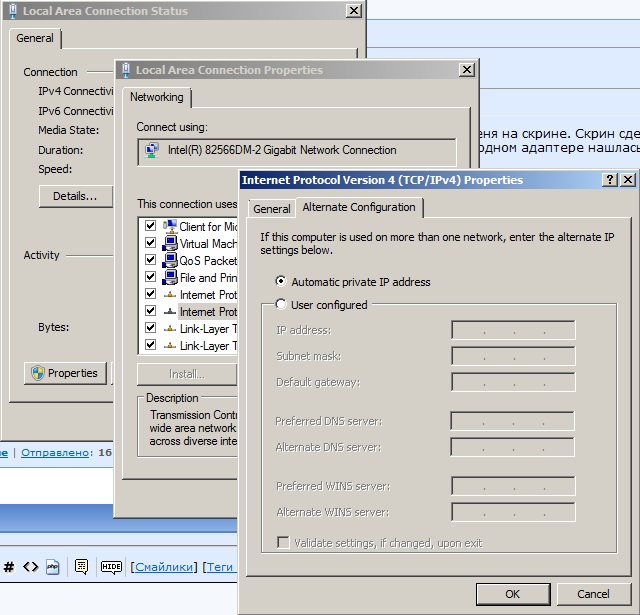Image resolution: width=640 pixels, height=615 pixels.
Task: Close Local Area Connection Status window
Action: click(354, 11)
